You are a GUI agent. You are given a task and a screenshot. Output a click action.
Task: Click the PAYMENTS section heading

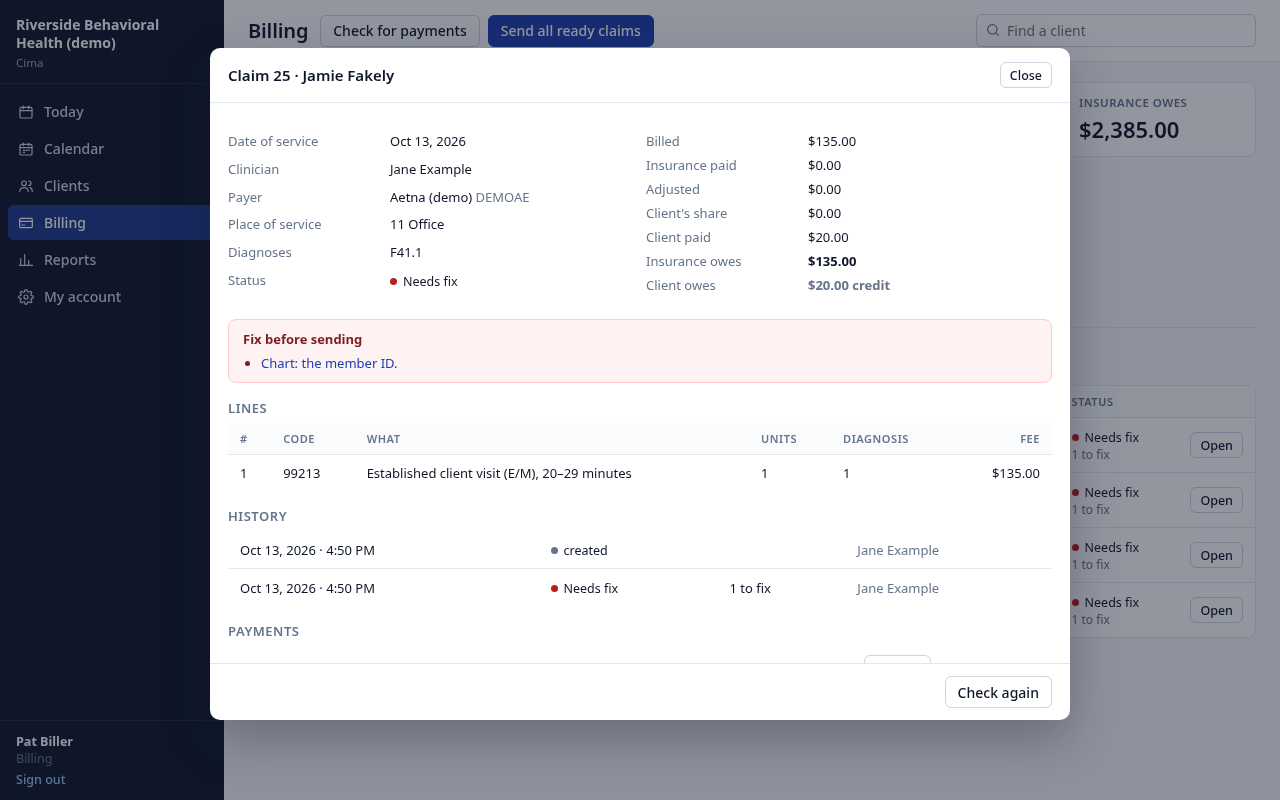coord(264,632)
